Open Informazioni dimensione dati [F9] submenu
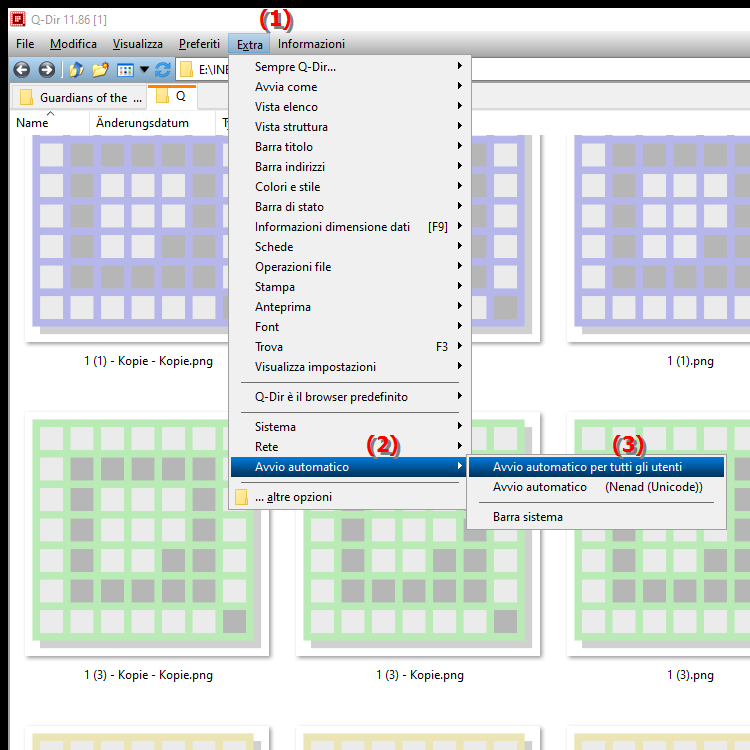The height and width of the screenshot is (750, 750). 350,227
